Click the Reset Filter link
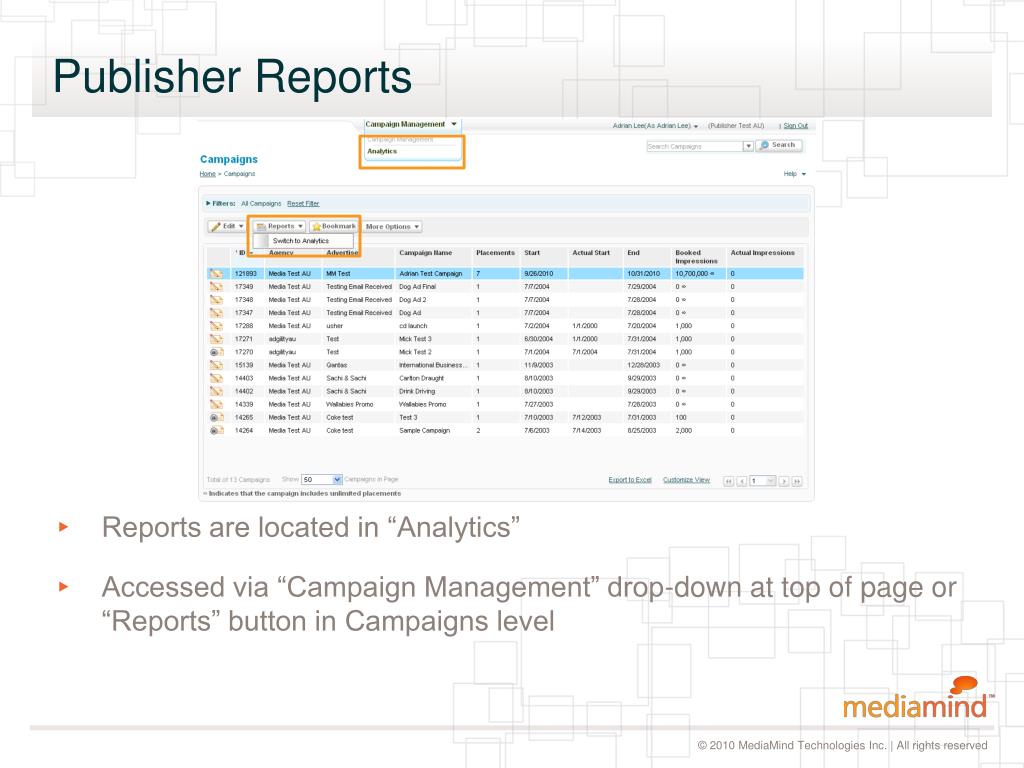The height and width of the screenshot is (768, 1024). [303, 204]
